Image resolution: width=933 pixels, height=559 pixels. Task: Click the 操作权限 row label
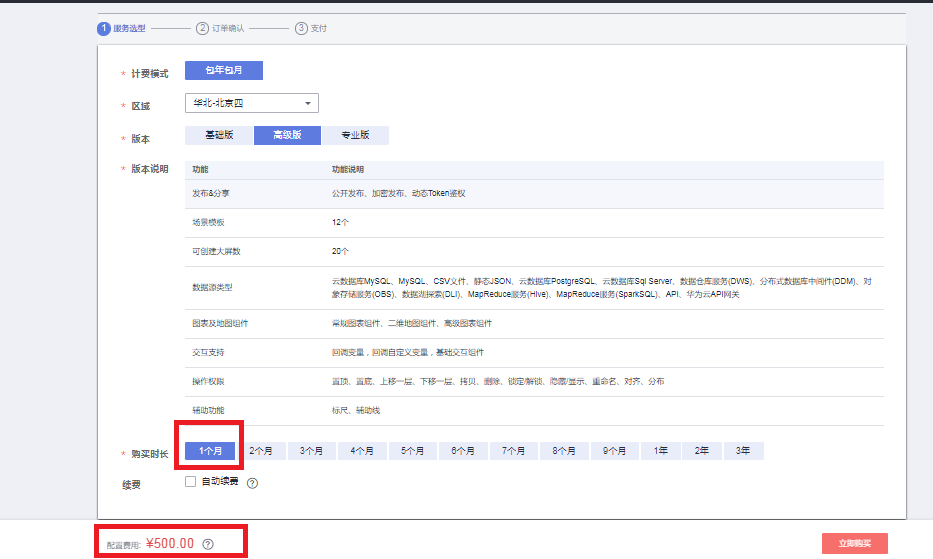[x=208, y=382]
